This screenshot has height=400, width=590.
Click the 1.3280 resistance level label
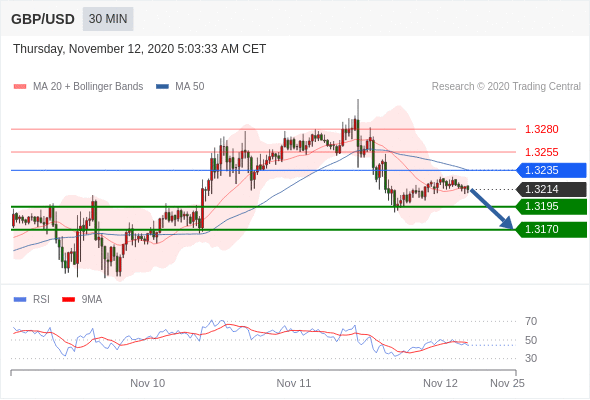click(x=542, y=129)
